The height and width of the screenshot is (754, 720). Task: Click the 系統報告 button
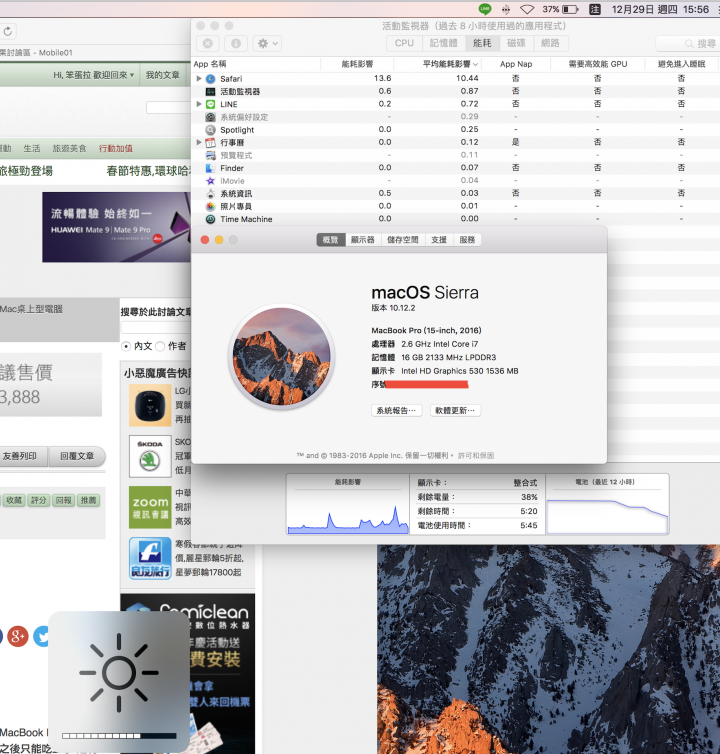[396, 410]
